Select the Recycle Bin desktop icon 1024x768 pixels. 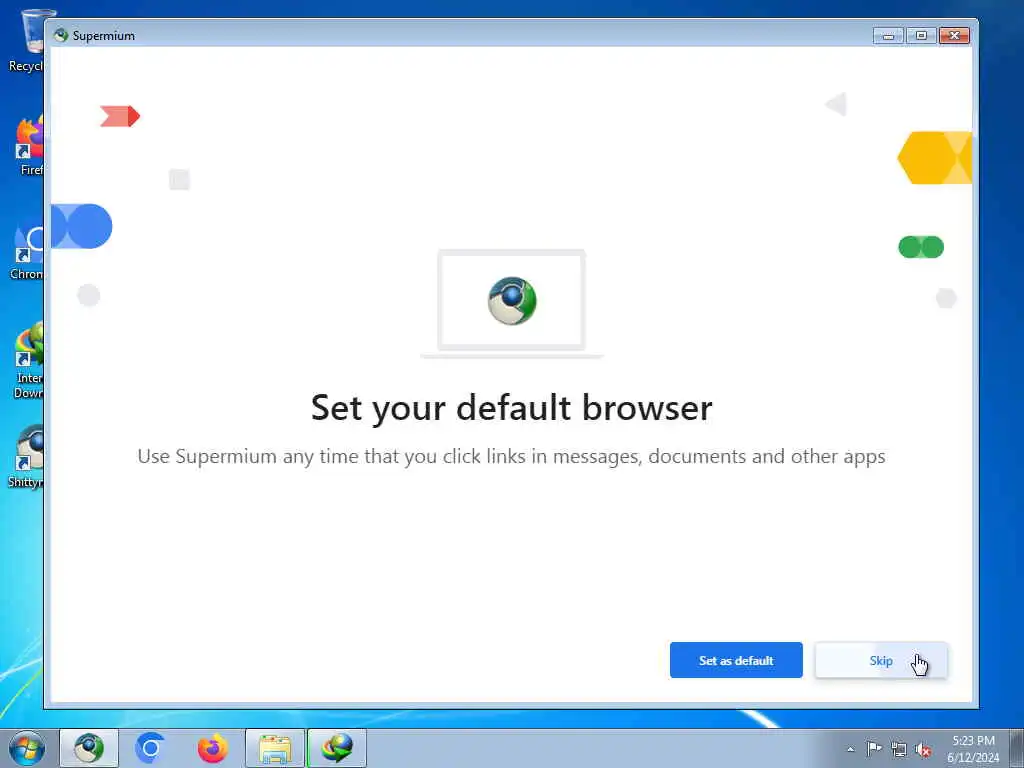[x=26, y=40]
